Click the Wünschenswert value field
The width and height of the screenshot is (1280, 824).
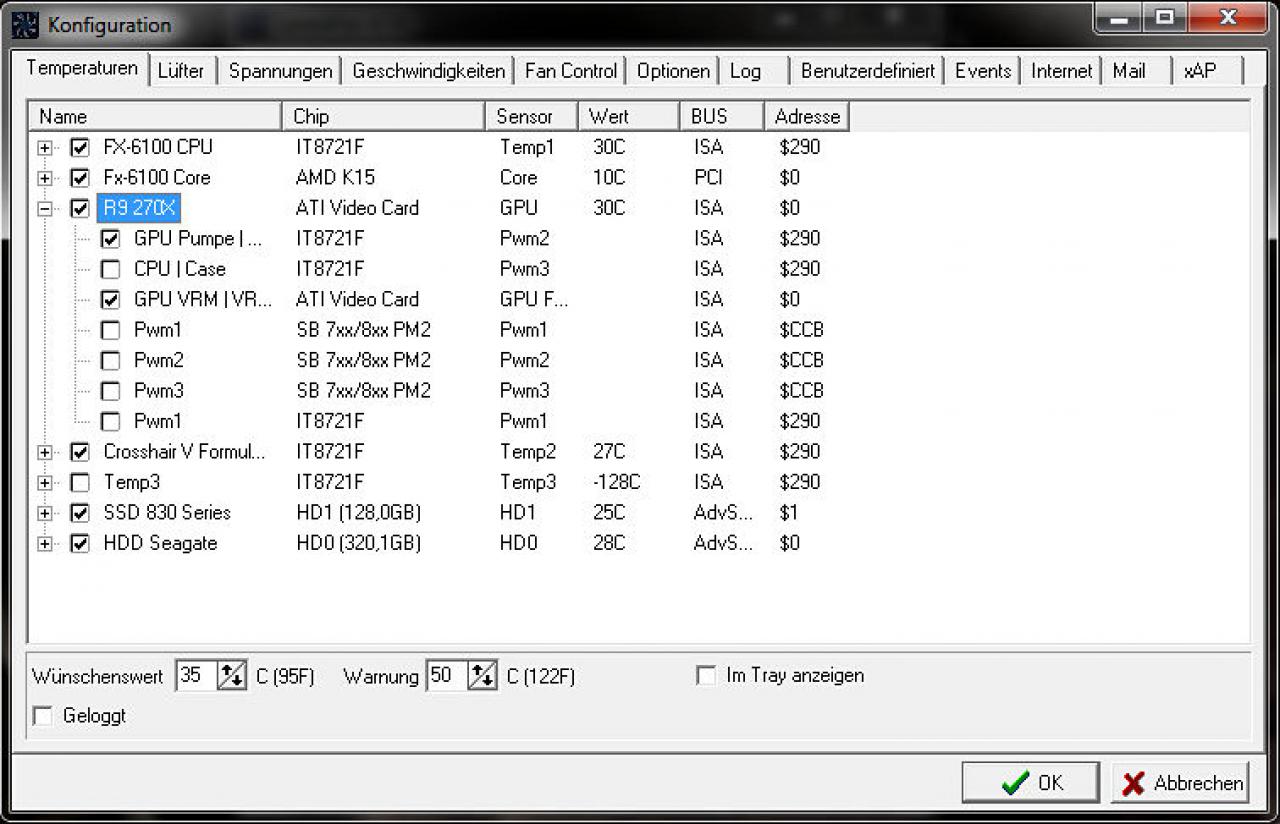pyautogui.click(x=197, y=675)
